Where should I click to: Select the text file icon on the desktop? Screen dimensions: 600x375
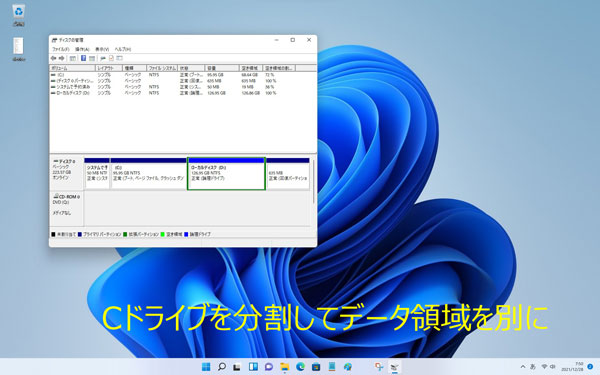tap(18, 49)
